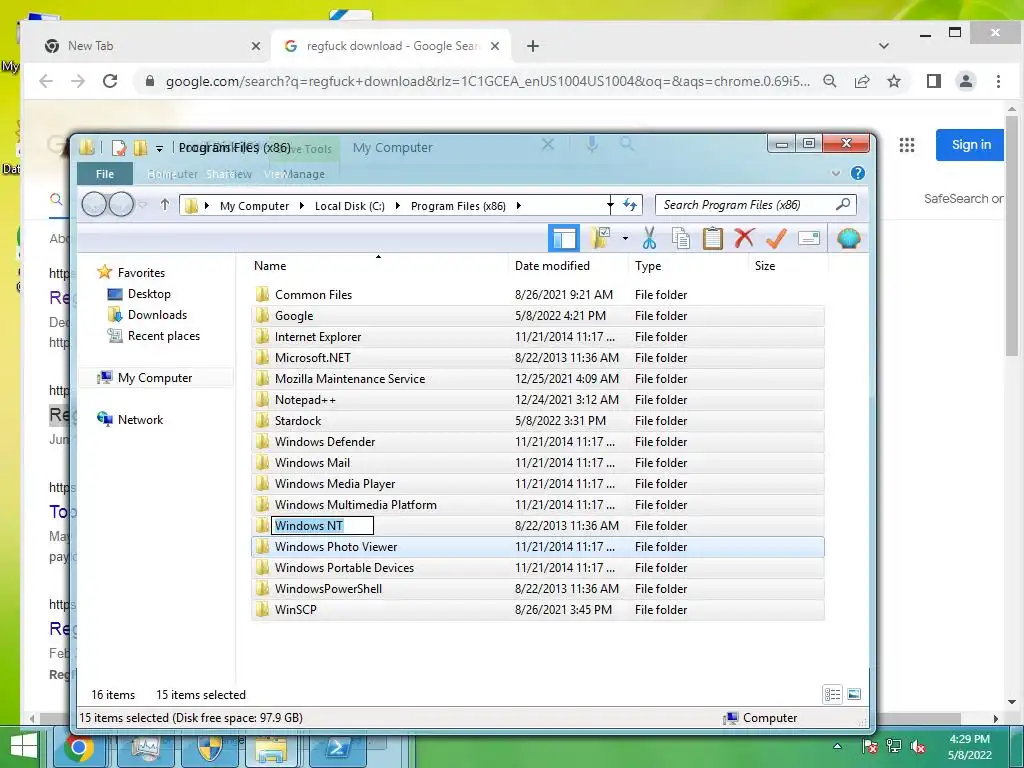The width and height of the screenshot is (1024, 768).
Task: Click the blue shell icon in Explorer toolbar
Action: click(x=848, y=238)
